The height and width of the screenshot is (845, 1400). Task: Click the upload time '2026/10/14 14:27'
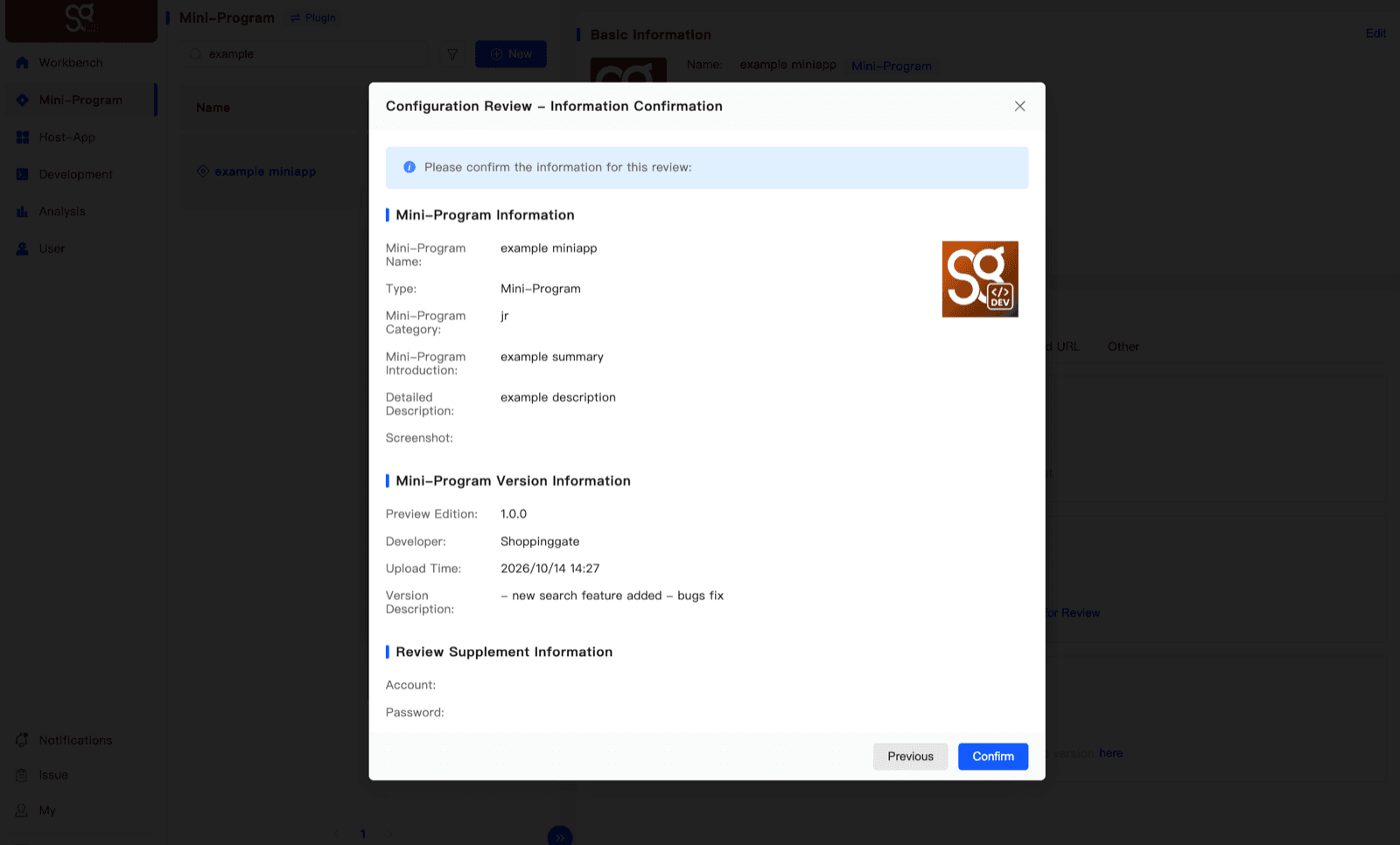click(x=550, y=569)
